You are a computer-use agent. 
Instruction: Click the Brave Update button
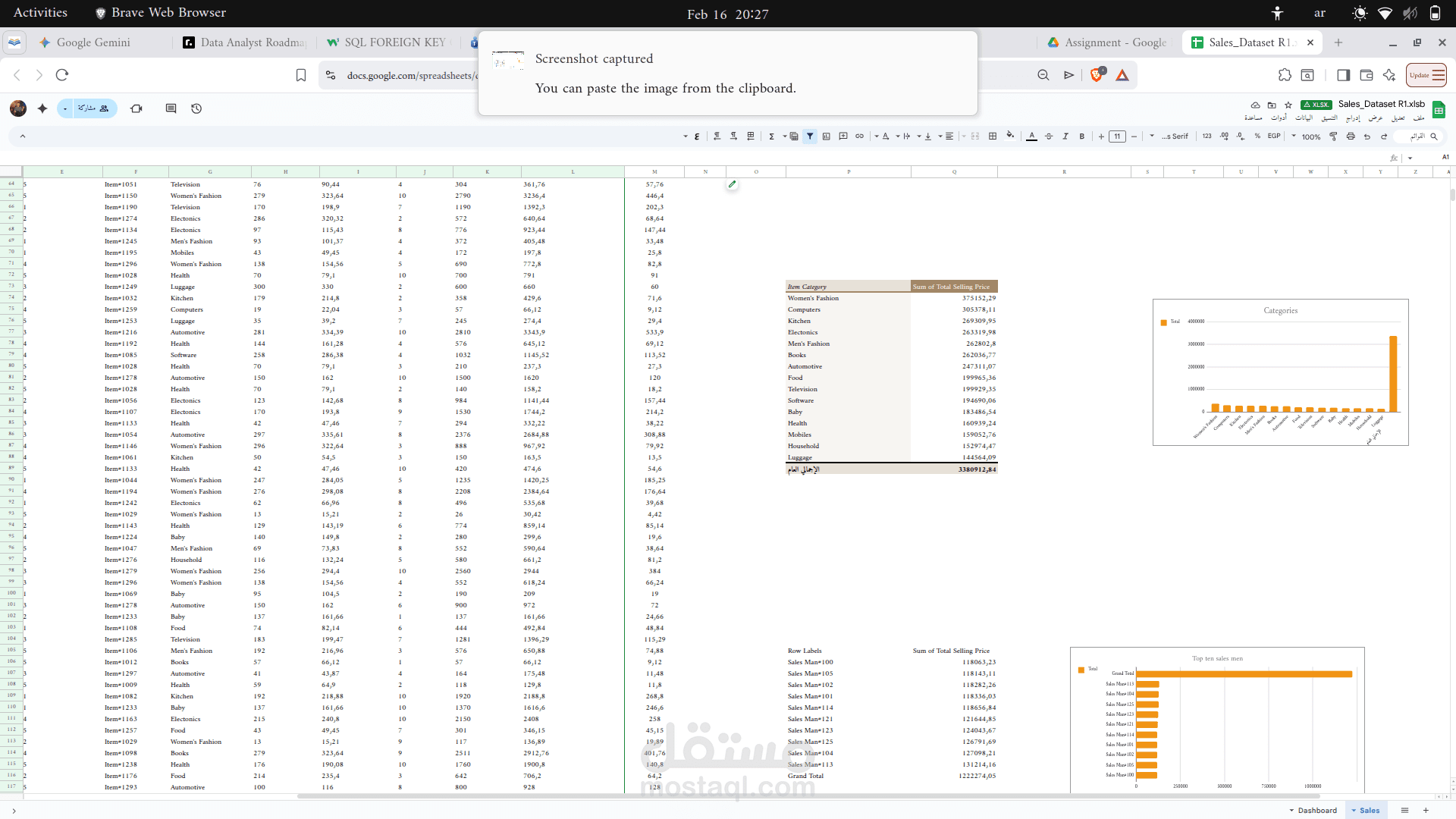click(1426, 75)
